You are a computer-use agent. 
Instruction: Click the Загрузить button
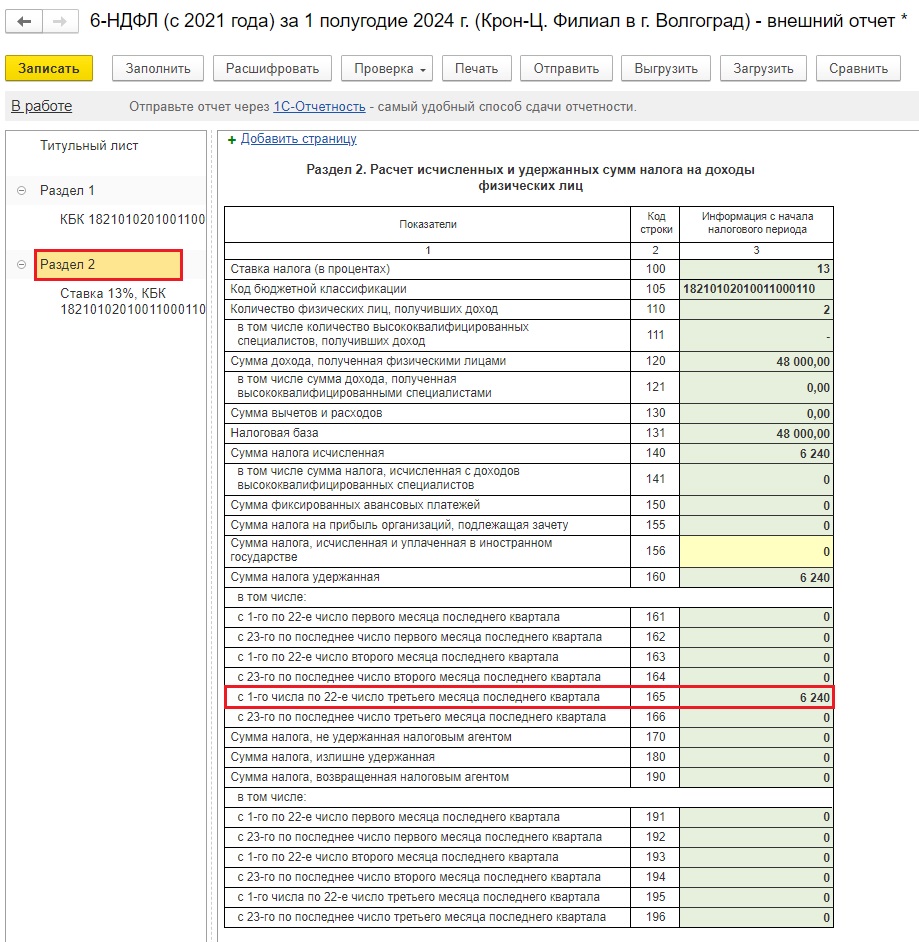point(763,68)
